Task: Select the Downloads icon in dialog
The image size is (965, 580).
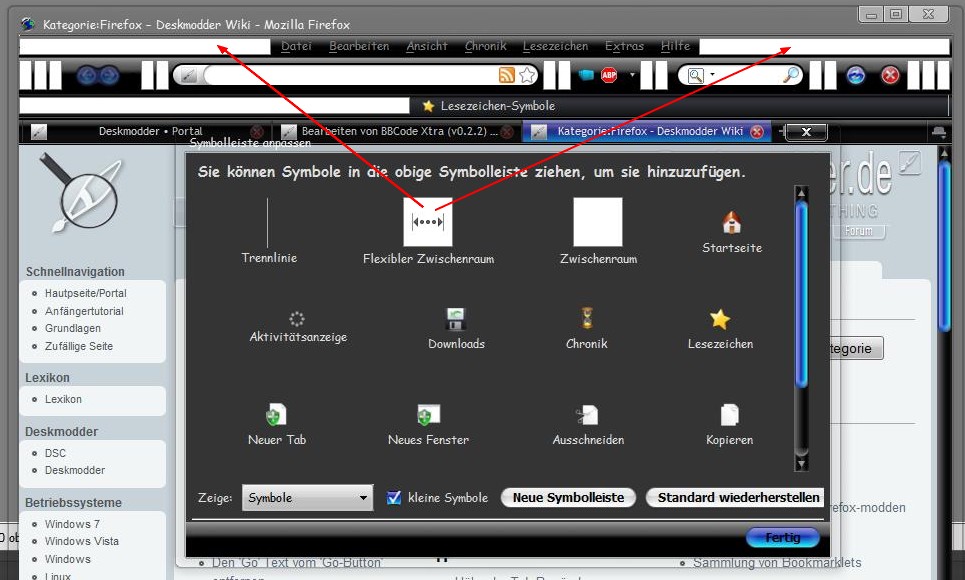Action: click(x=456, y=320)
